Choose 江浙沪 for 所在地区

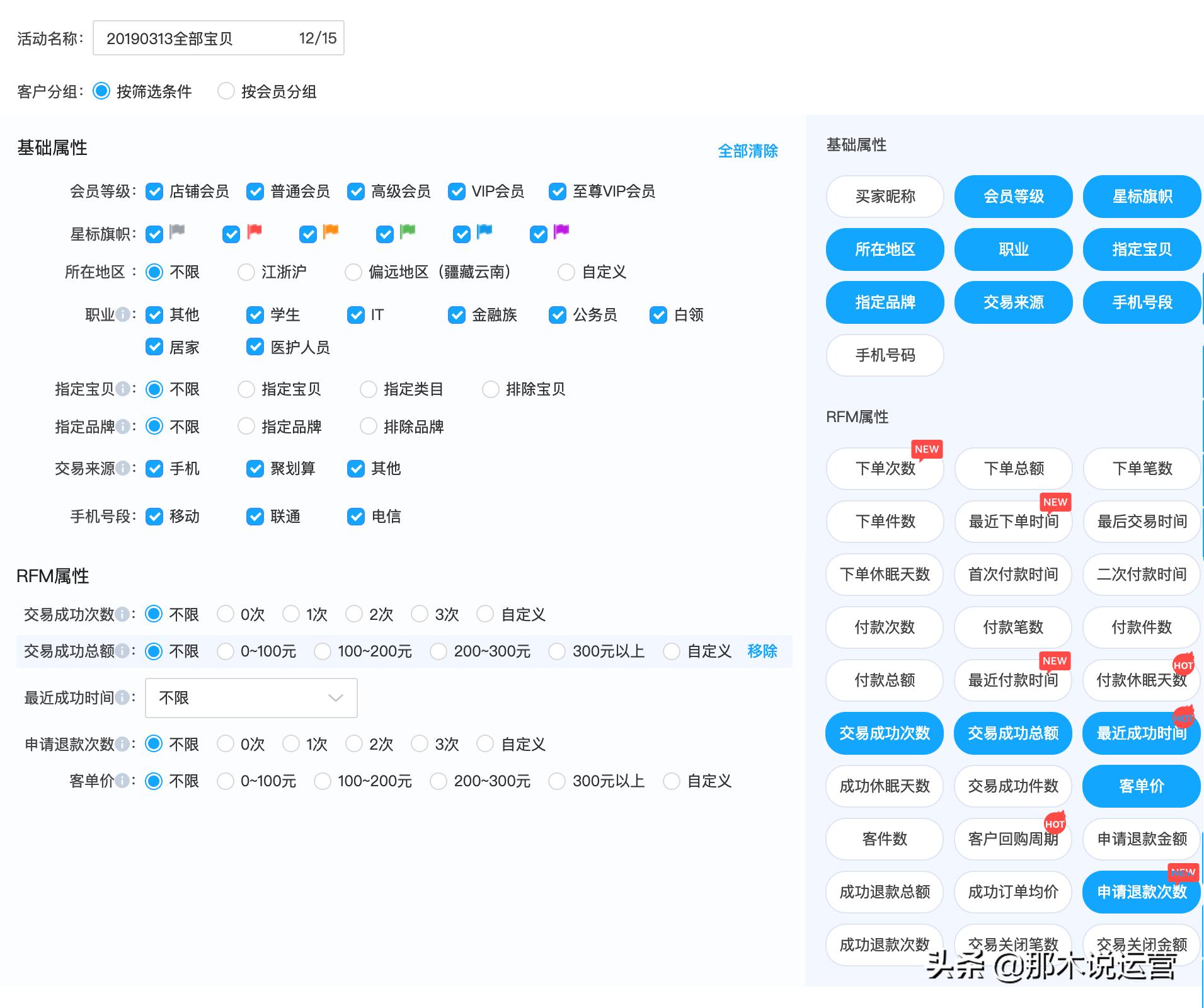(x=246, y=272)
